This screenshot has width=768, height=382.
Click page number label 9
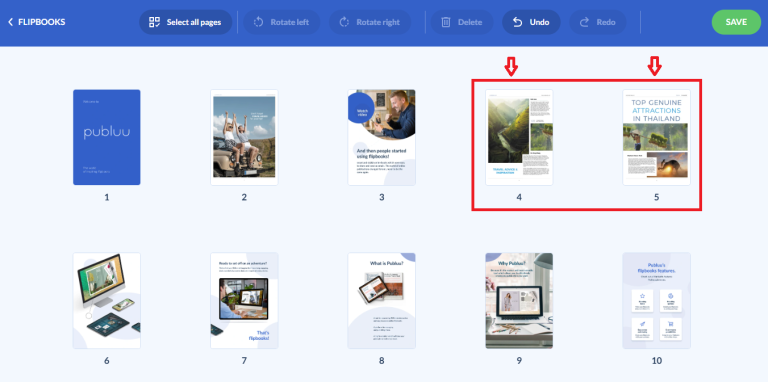pyautogui.click(x=519, y=361)
